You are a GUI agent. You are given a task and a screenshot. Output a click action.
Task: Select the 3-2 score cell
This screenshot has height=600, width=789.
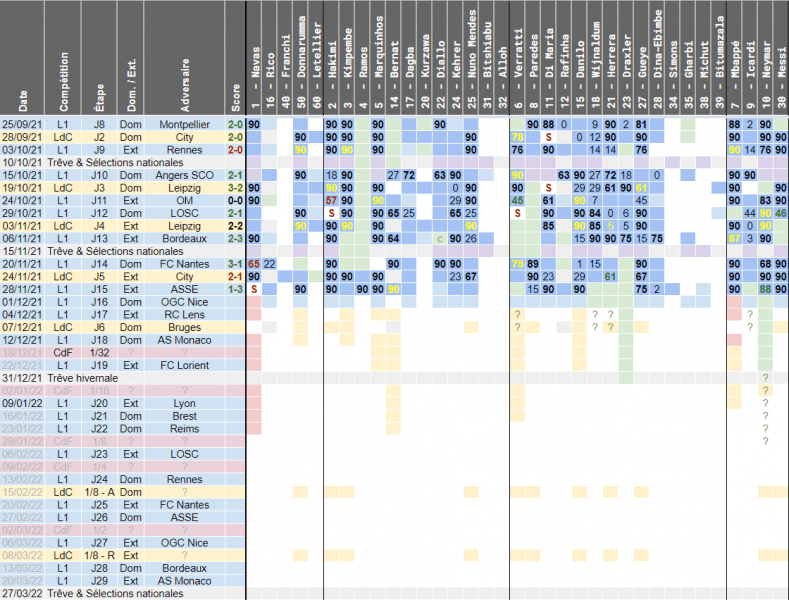point(234,187)
